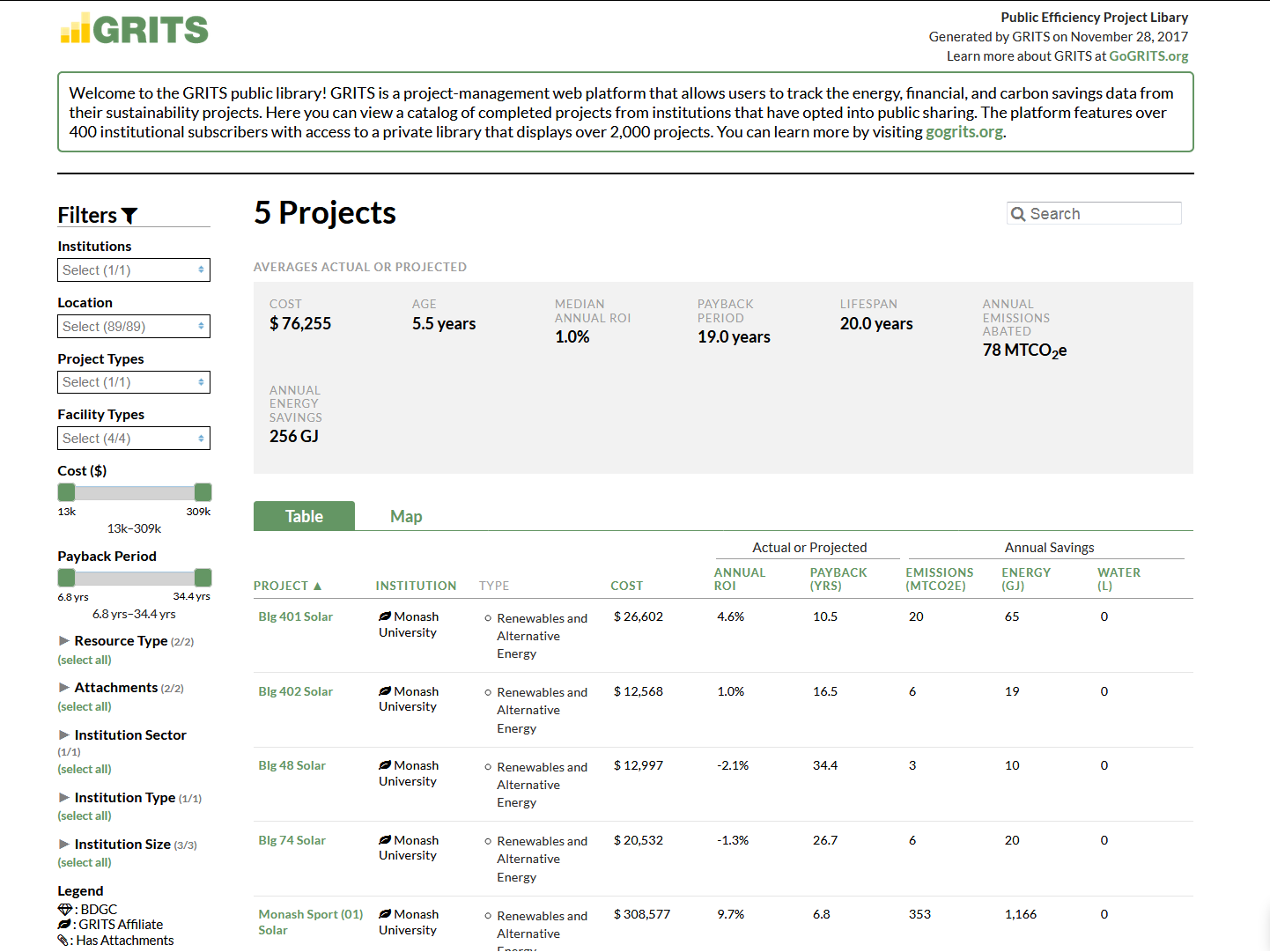The height and width of the screenshot is (952, 1270).
Task: Click the Cost slider minimum handle
Action: 67,492
